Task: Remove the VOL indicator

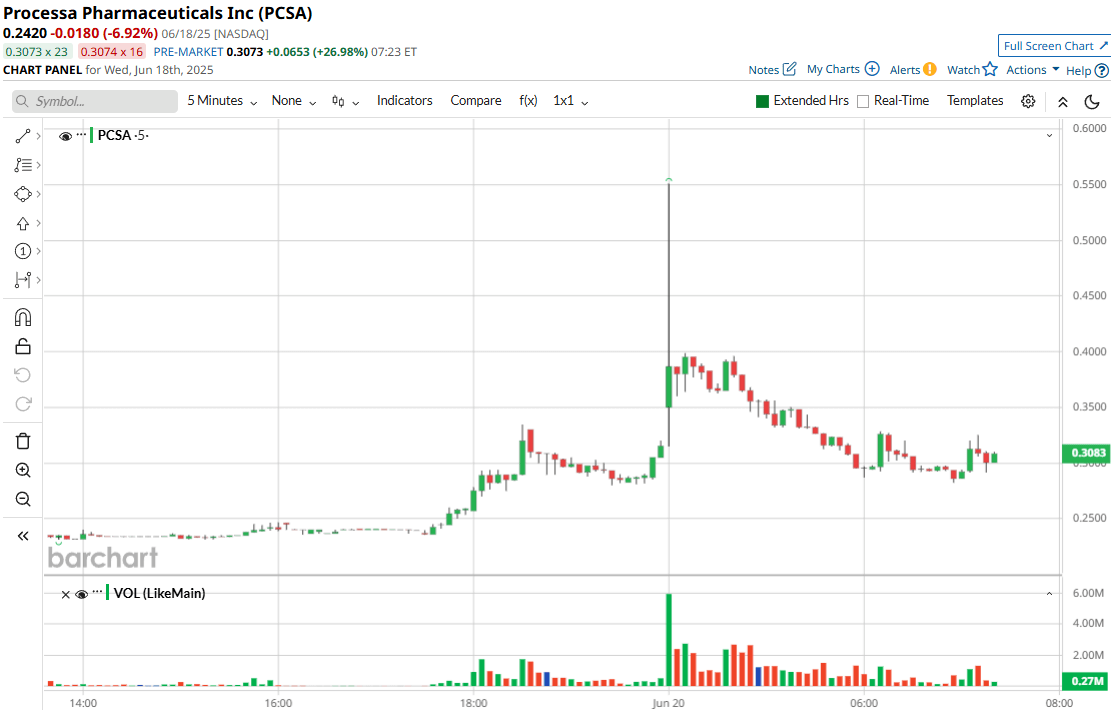Action: coord(65,595)
